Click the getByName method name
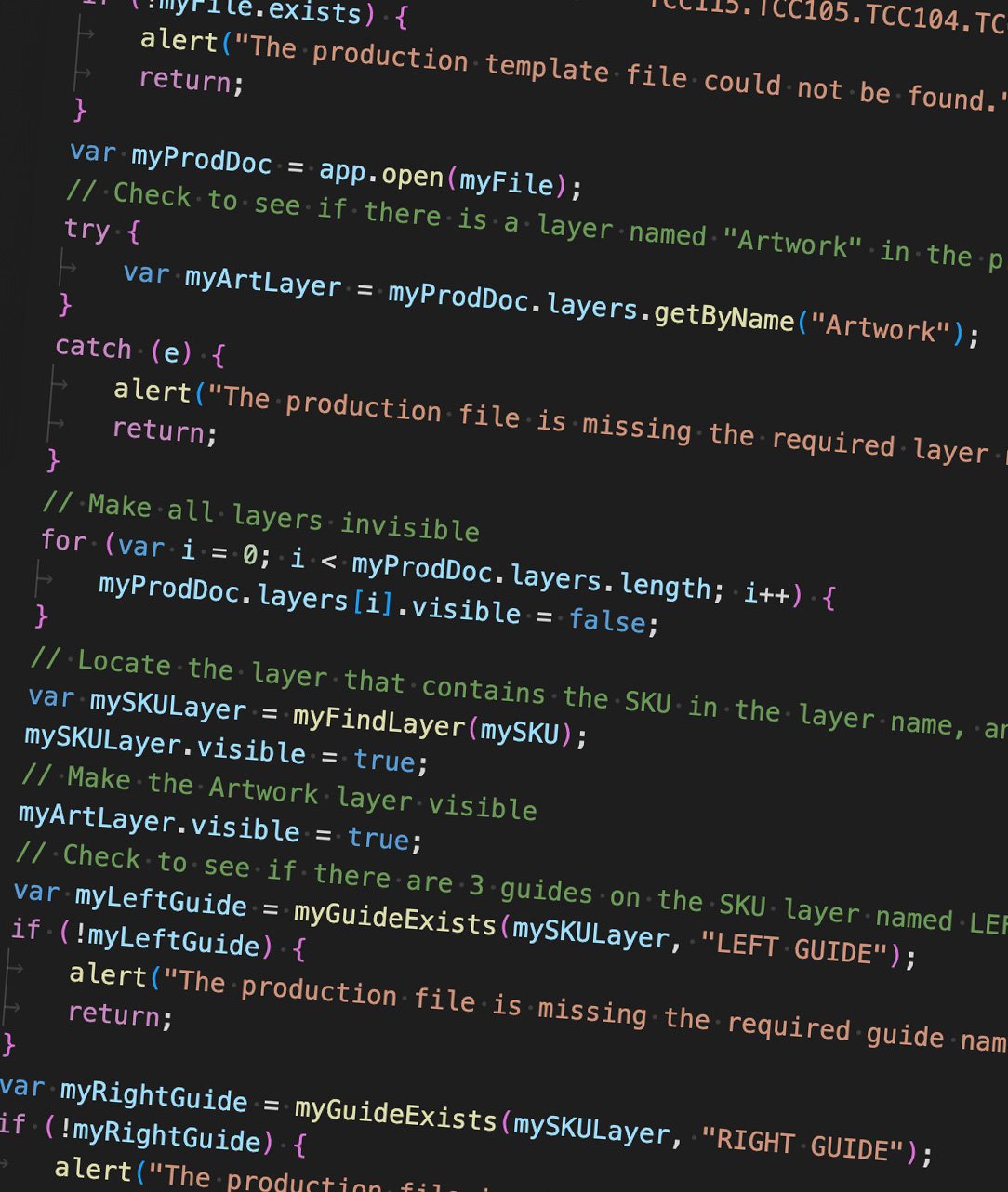 [723, 317]
